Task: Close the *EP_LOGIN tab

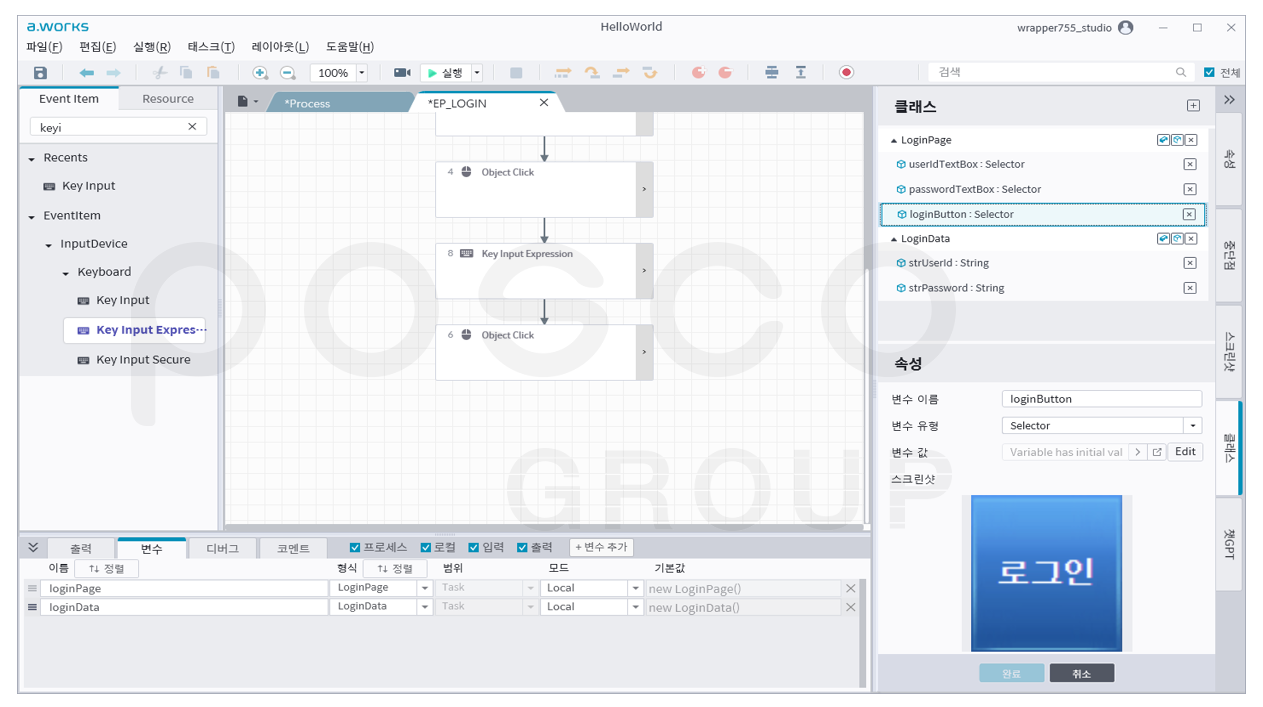Action: pos(544,103)
